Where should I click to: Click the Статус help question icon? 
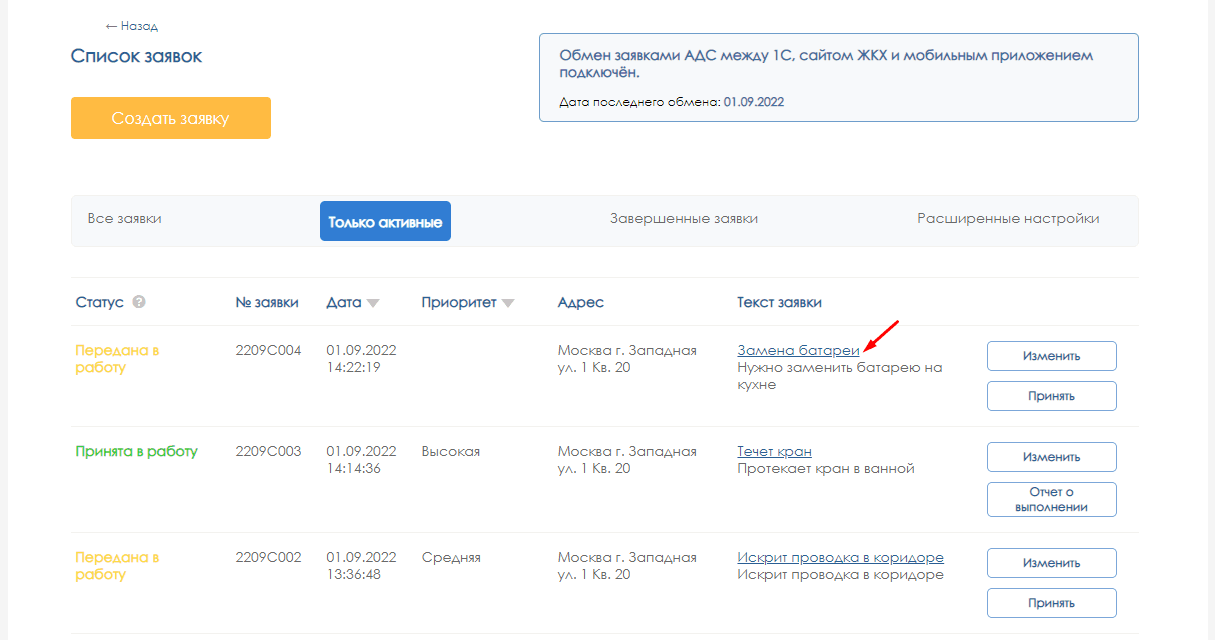[x=139, y=302]
